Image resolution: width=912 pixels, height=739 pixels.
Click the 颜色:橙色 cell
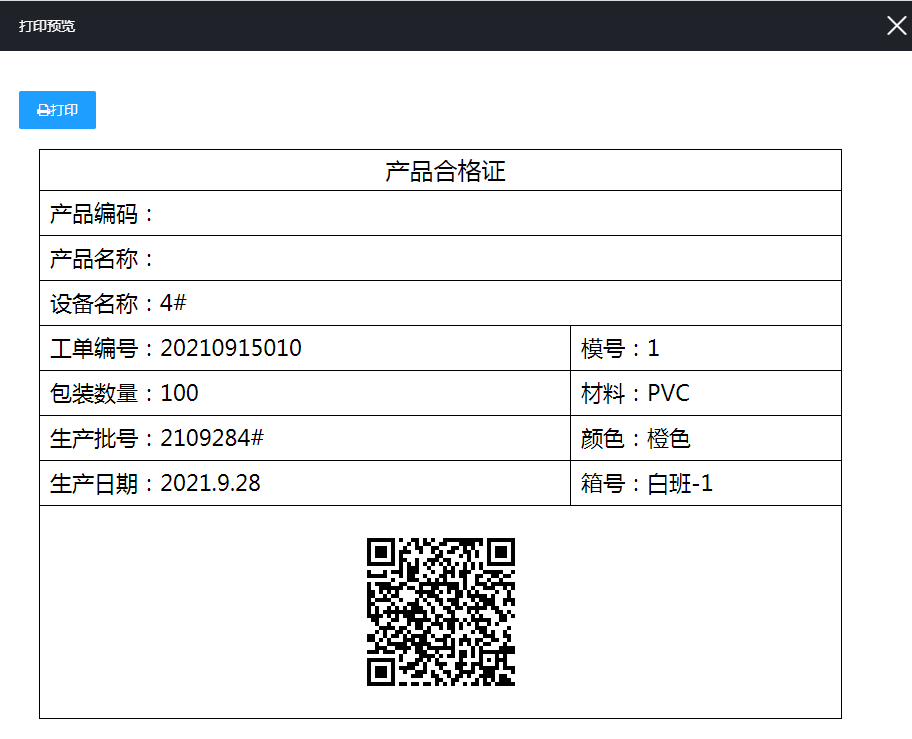coord(706,438)
